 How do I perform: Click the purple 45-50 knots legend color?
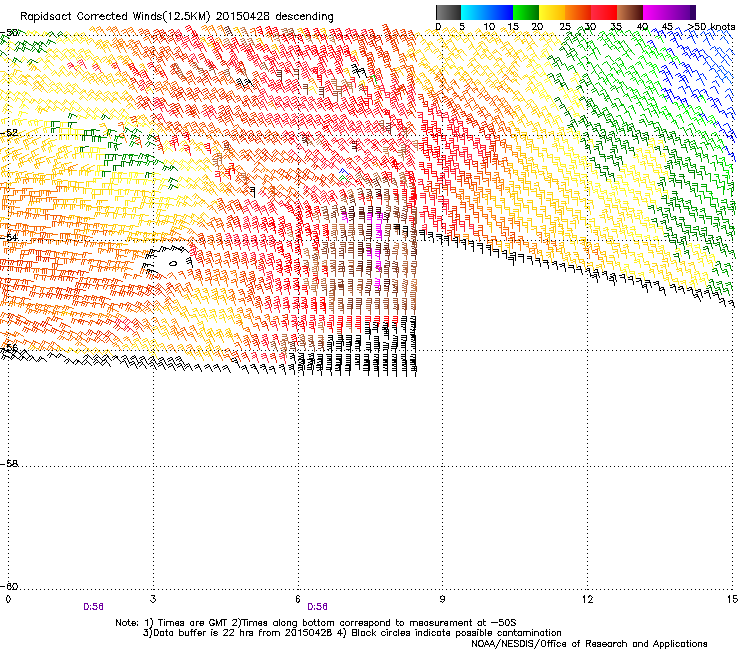coord(682,12)
